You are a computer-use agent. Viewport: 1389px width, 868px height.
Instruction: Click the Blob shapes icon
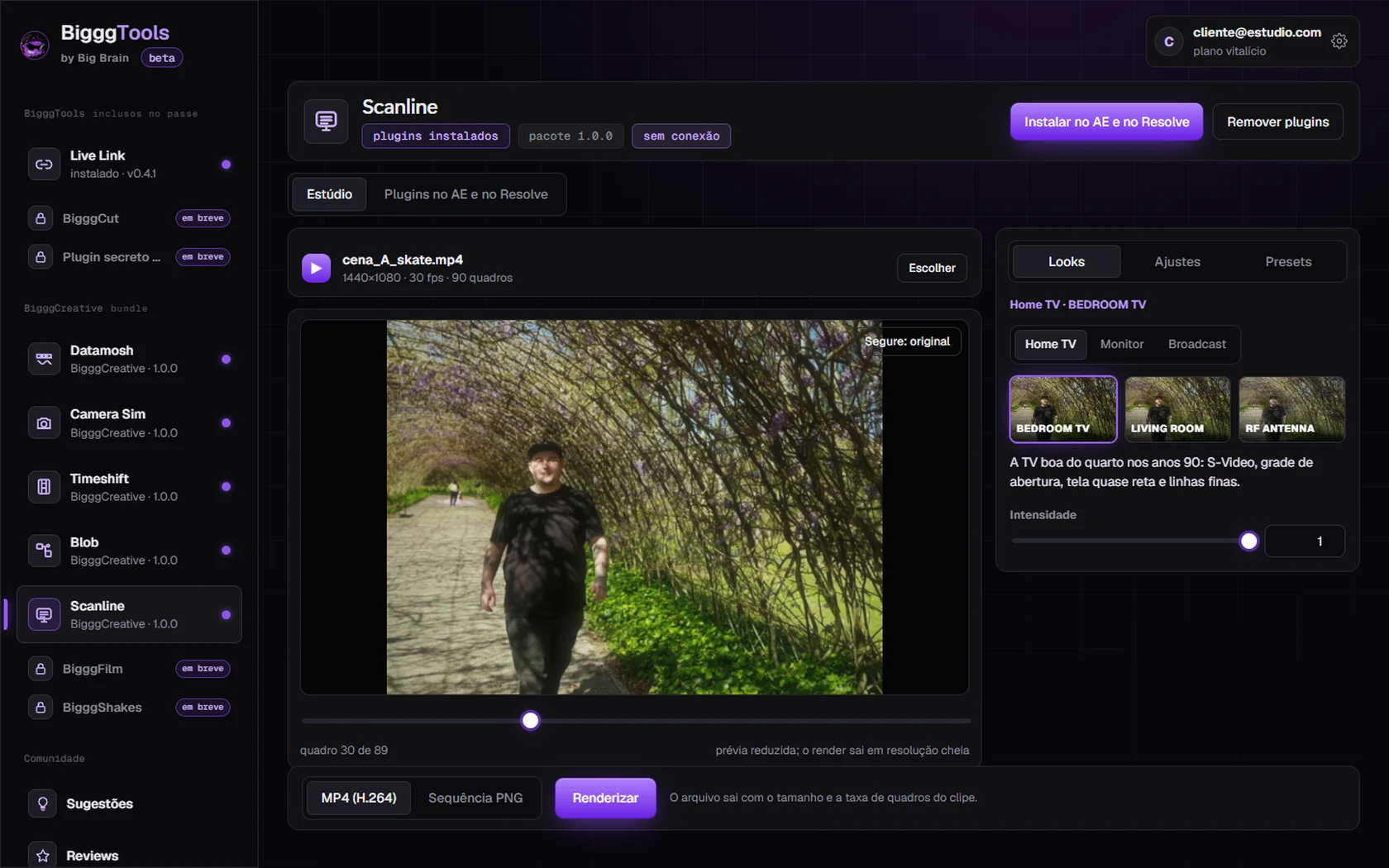[44, 551]
